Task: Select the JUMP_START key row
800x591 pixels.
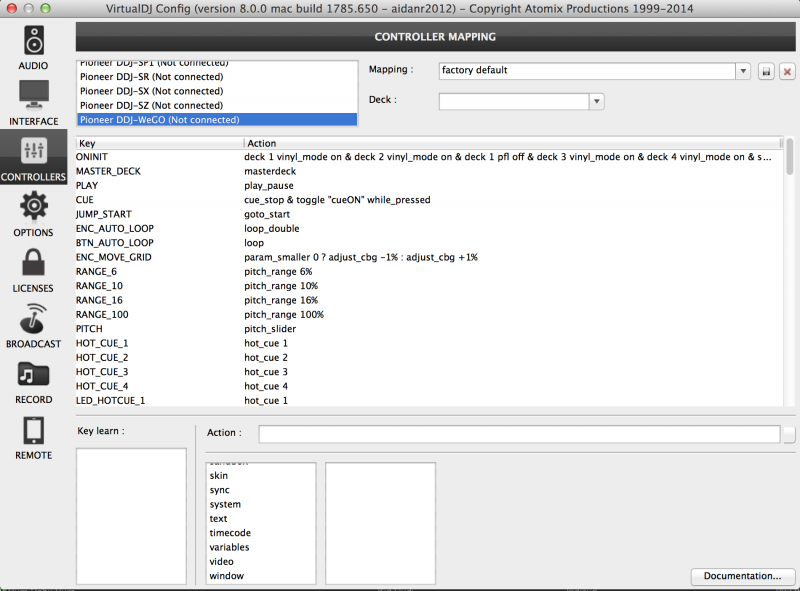Action: [429, 214]
